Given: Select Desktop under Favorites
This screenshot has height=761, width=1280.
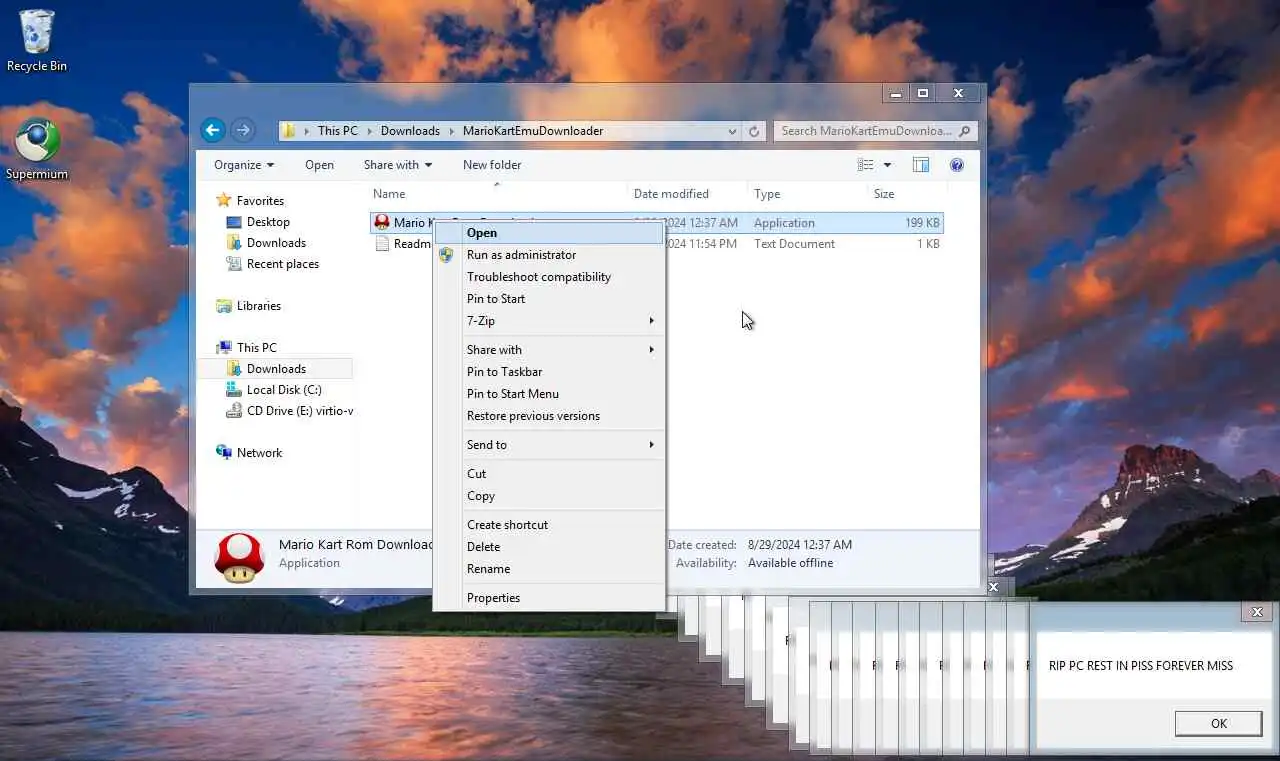Looking at the screenshot, I should [268, 222].
